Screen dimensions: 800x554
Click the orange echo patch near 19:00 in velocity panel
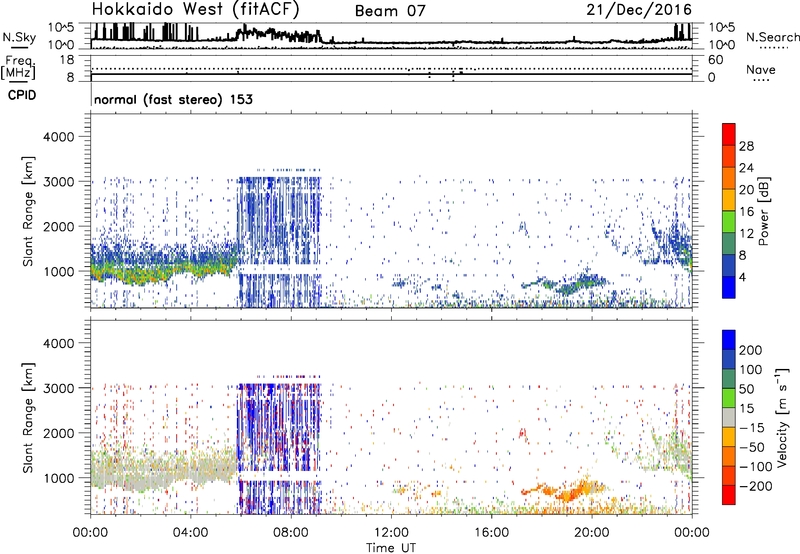pos(566,491)
